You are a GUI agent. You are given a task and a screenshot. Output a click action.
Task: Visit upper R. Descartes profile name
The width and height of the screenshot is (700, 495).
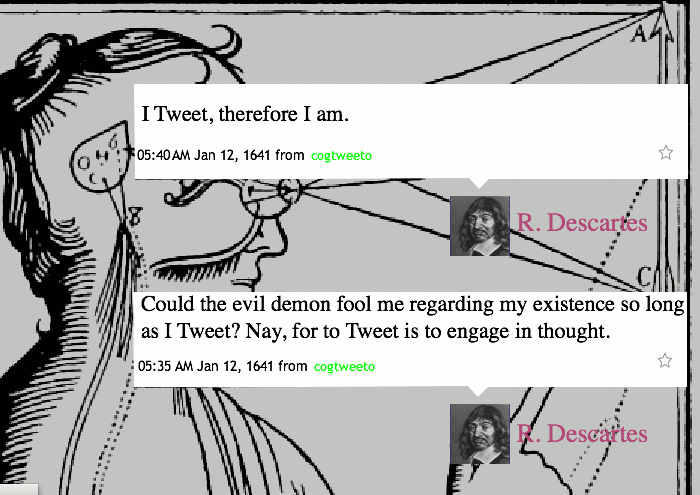582,222
